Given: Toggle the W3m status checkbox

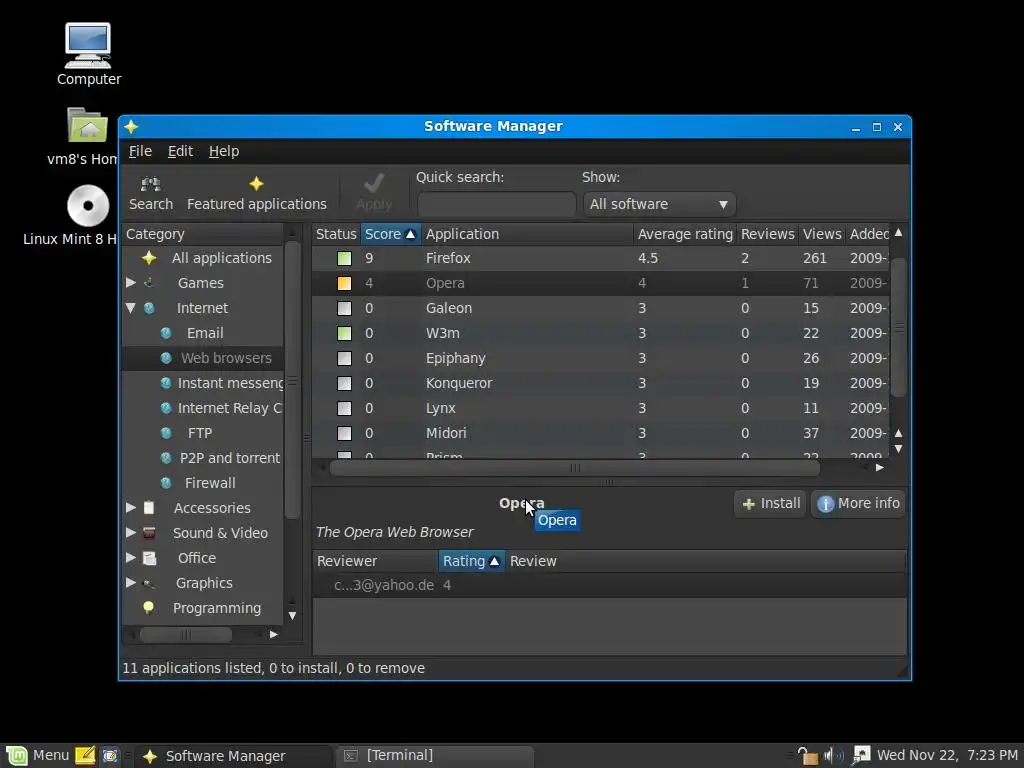Looking at the screenshot, I should (x=344, y=334).
